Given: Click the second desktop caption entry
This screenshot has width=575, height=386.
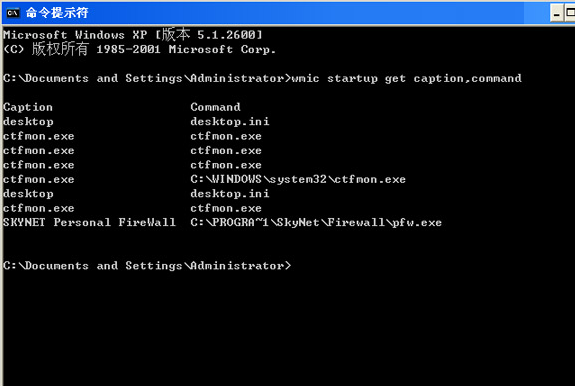Looking at the screenshot, I should point(28,194).
